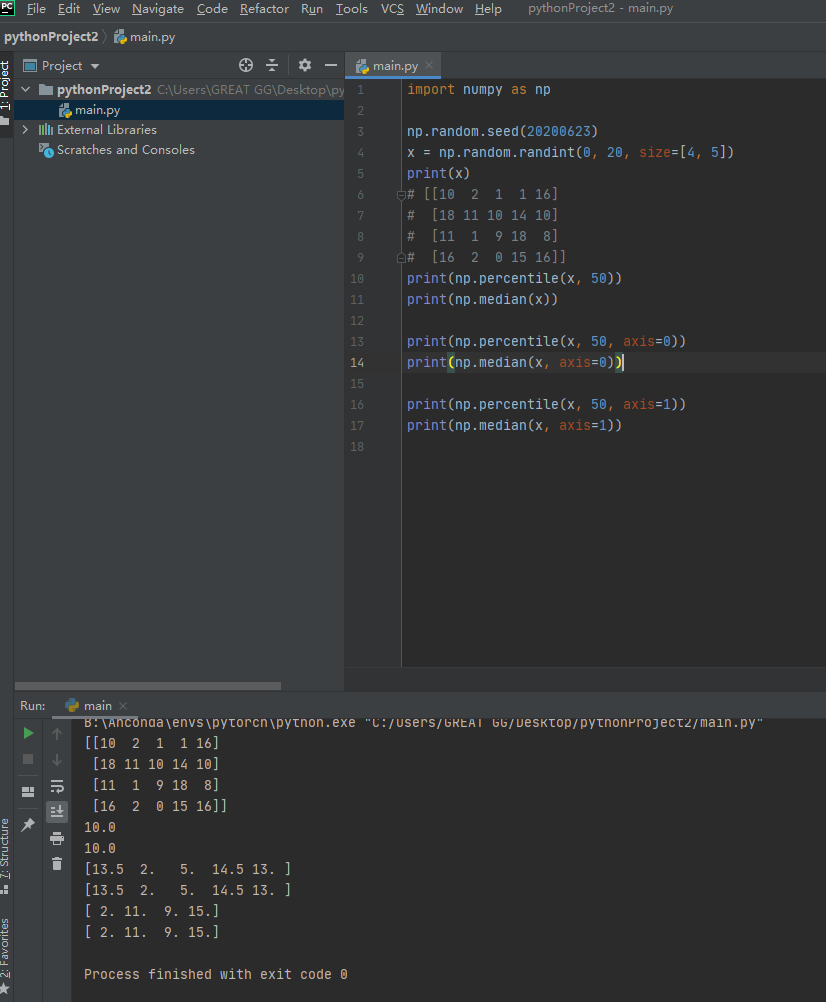Toggle soft-wrap in the Run console
Screen dimensions: 826x1002
[x=57, y=788]
